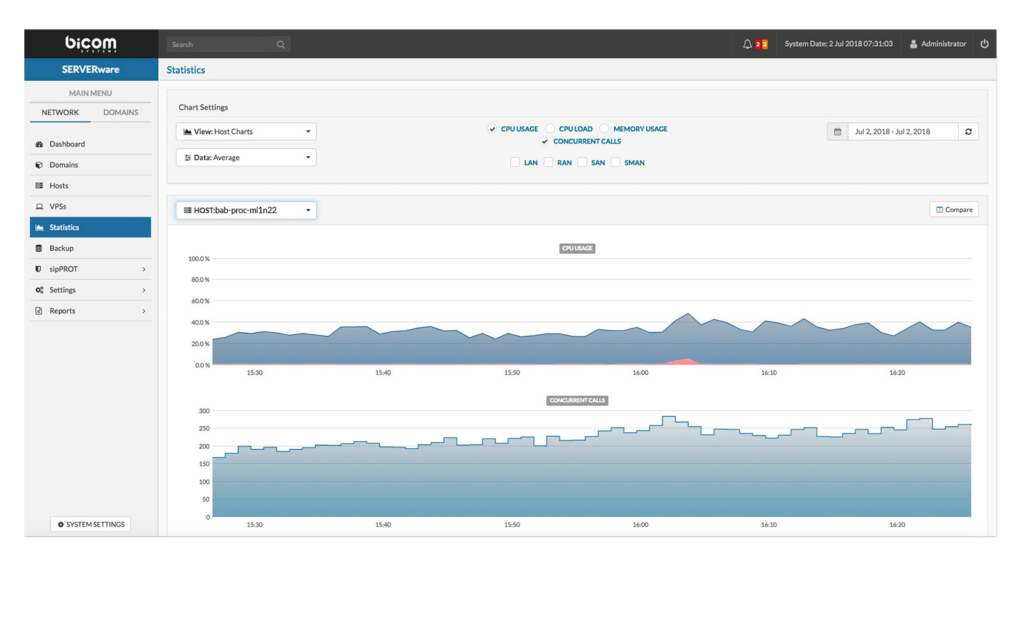Select the NETWORK tab

(60, 112)
